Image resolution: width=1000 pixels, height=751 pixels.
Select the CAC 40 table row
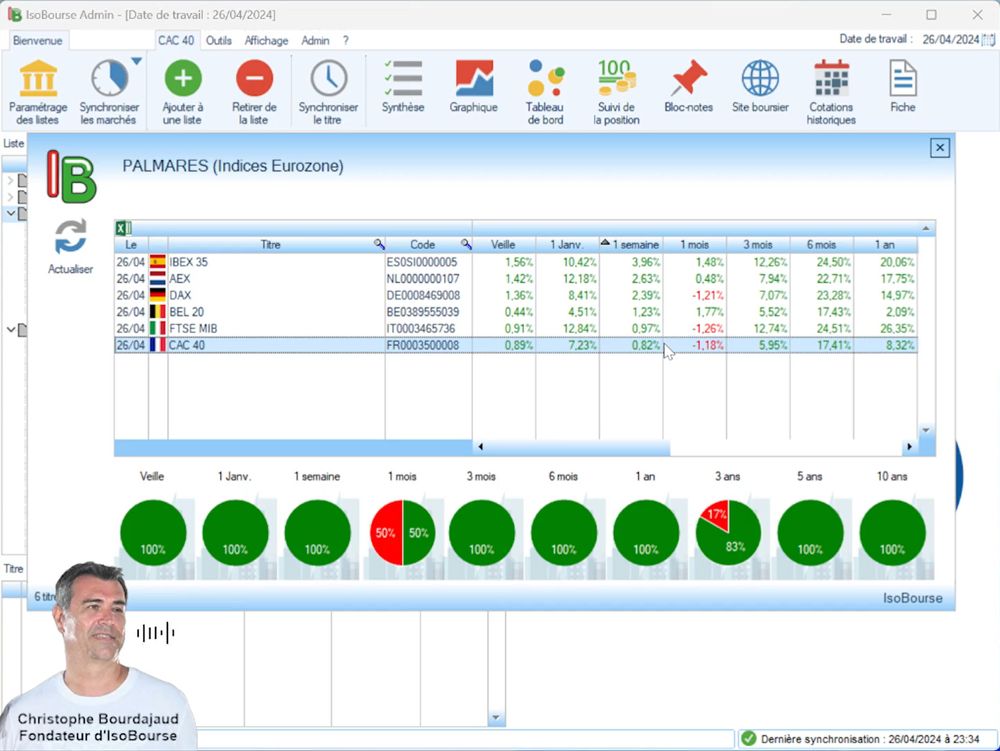click(x=515, y=345)
